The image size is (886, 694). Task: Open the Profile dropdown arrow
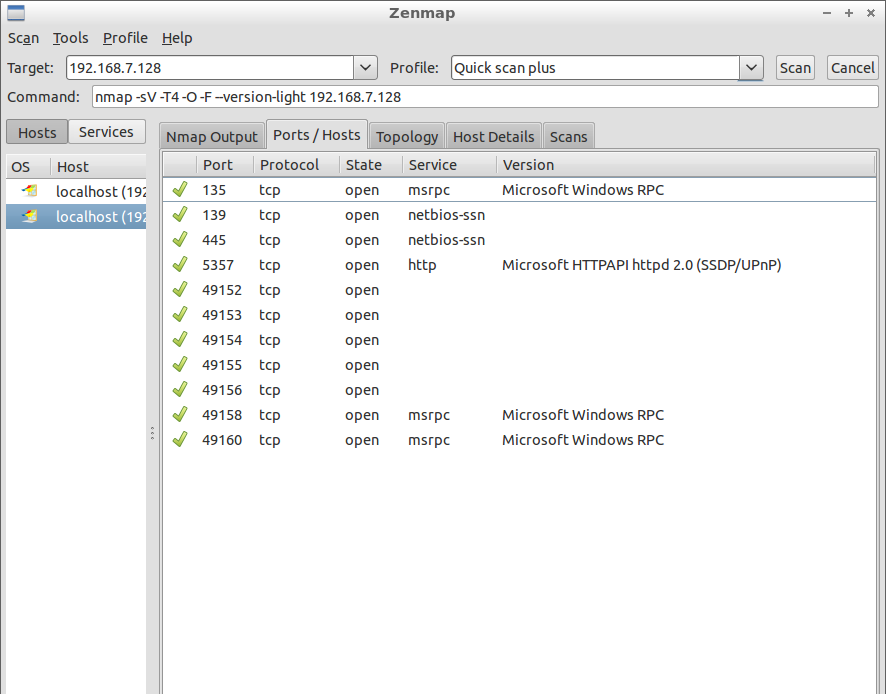[751, 68]
